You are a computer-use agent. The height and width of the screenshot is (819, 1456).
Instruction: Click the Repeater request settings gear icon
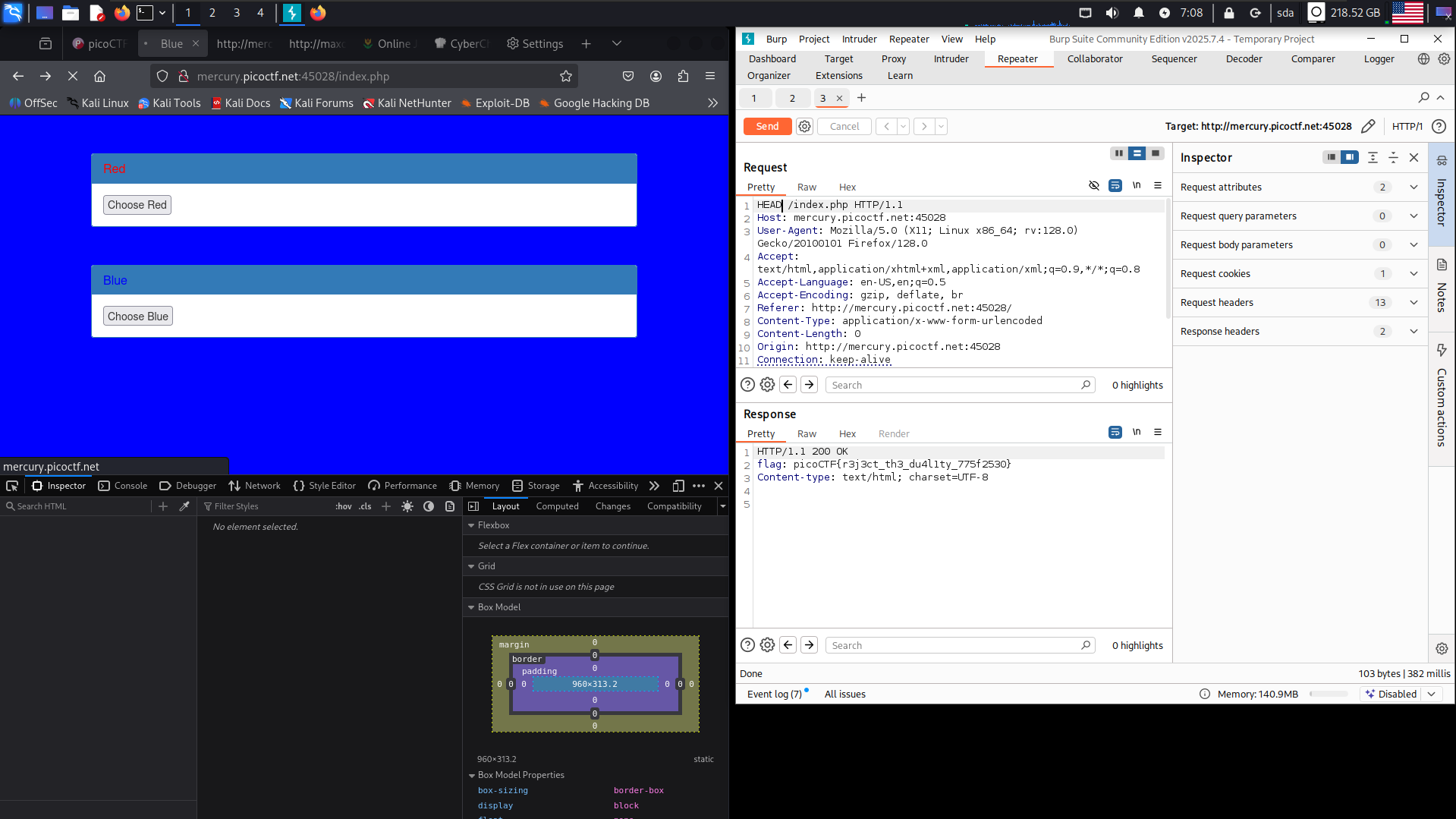(804, 127)
